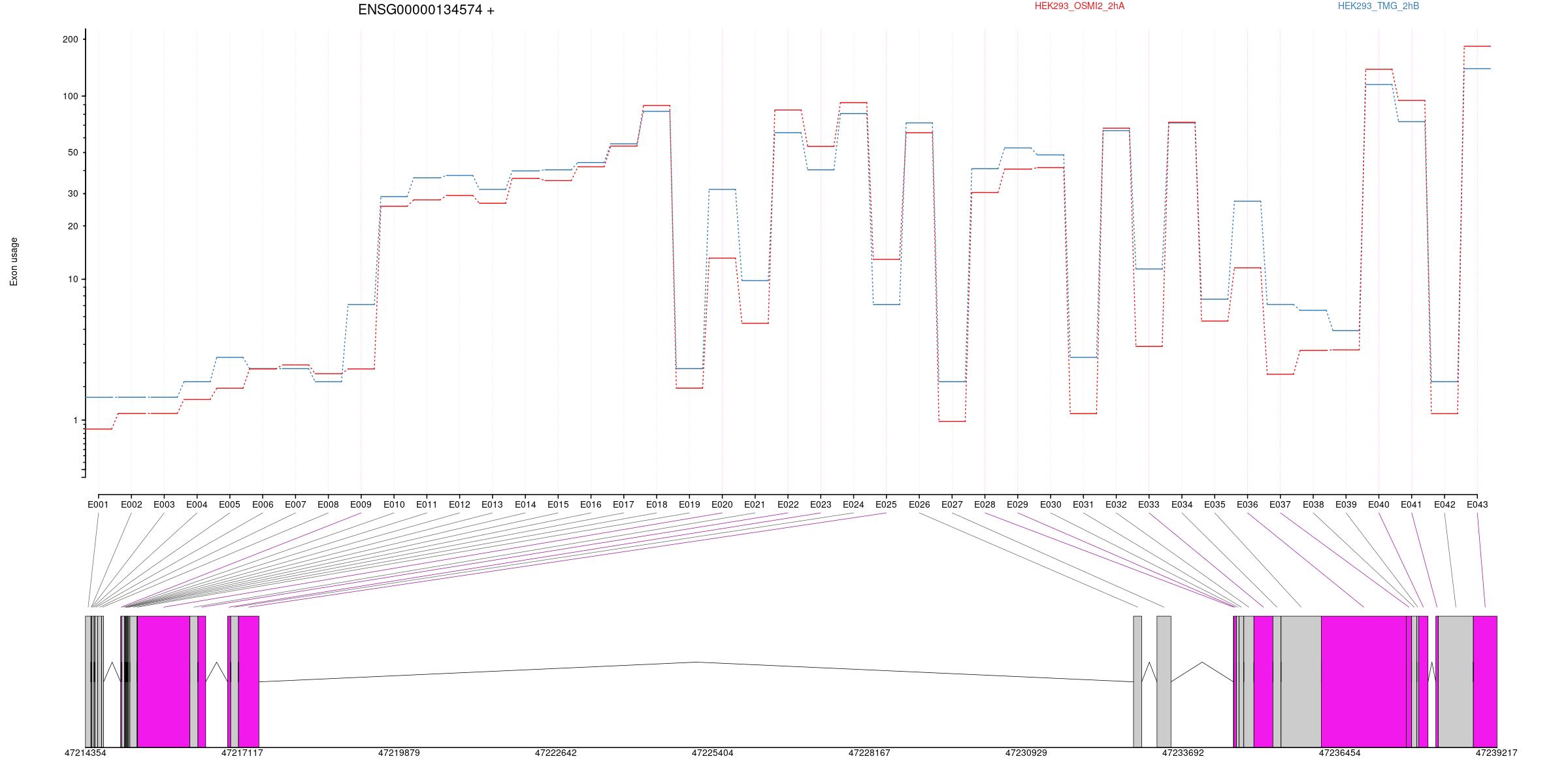This screenshot has height=784, width=1568.
Task: Click genomic coordinate 47219879
Action: pyautogui.click(x=399, y=753)
